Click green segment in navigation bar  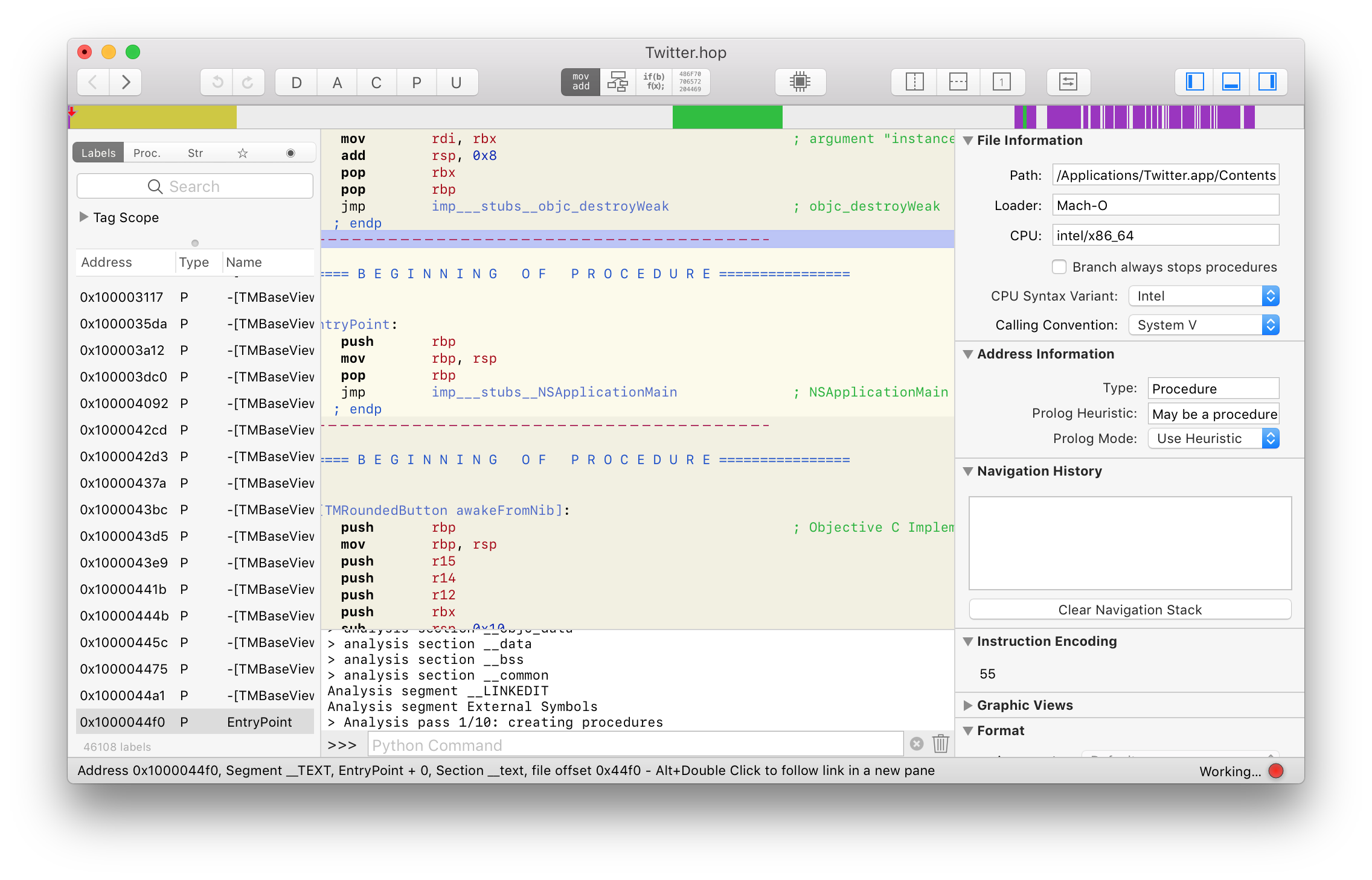pos(727,116)
